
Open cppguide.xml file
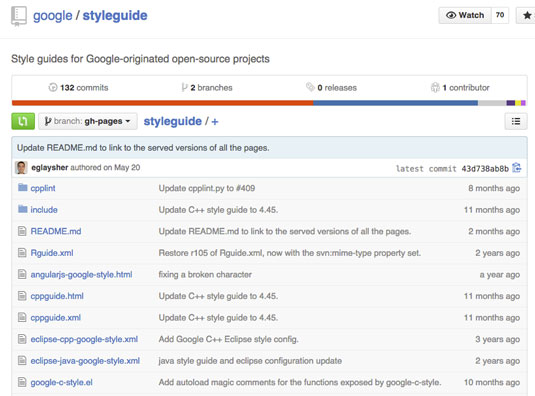(x=56, y=318)
